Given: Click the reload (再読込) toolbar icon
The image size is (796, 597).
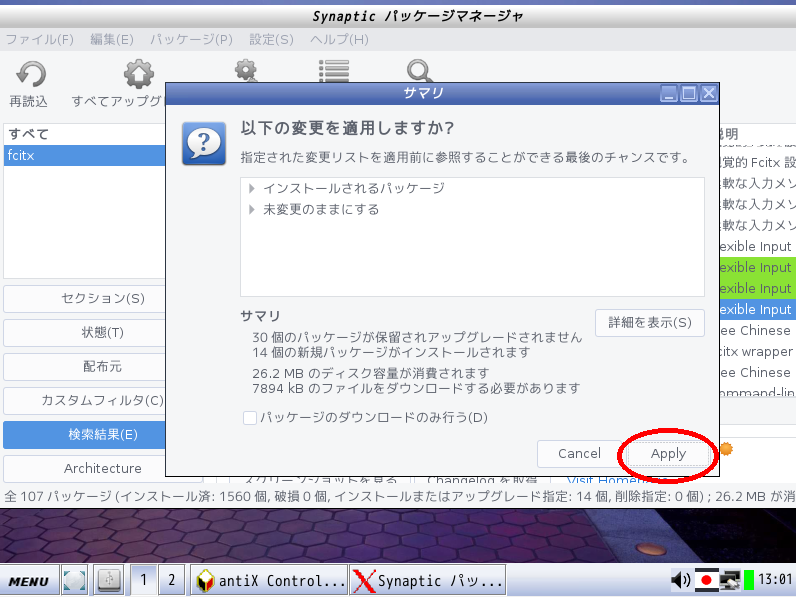Looking at the screenshot, I should [x=31, y=75].
